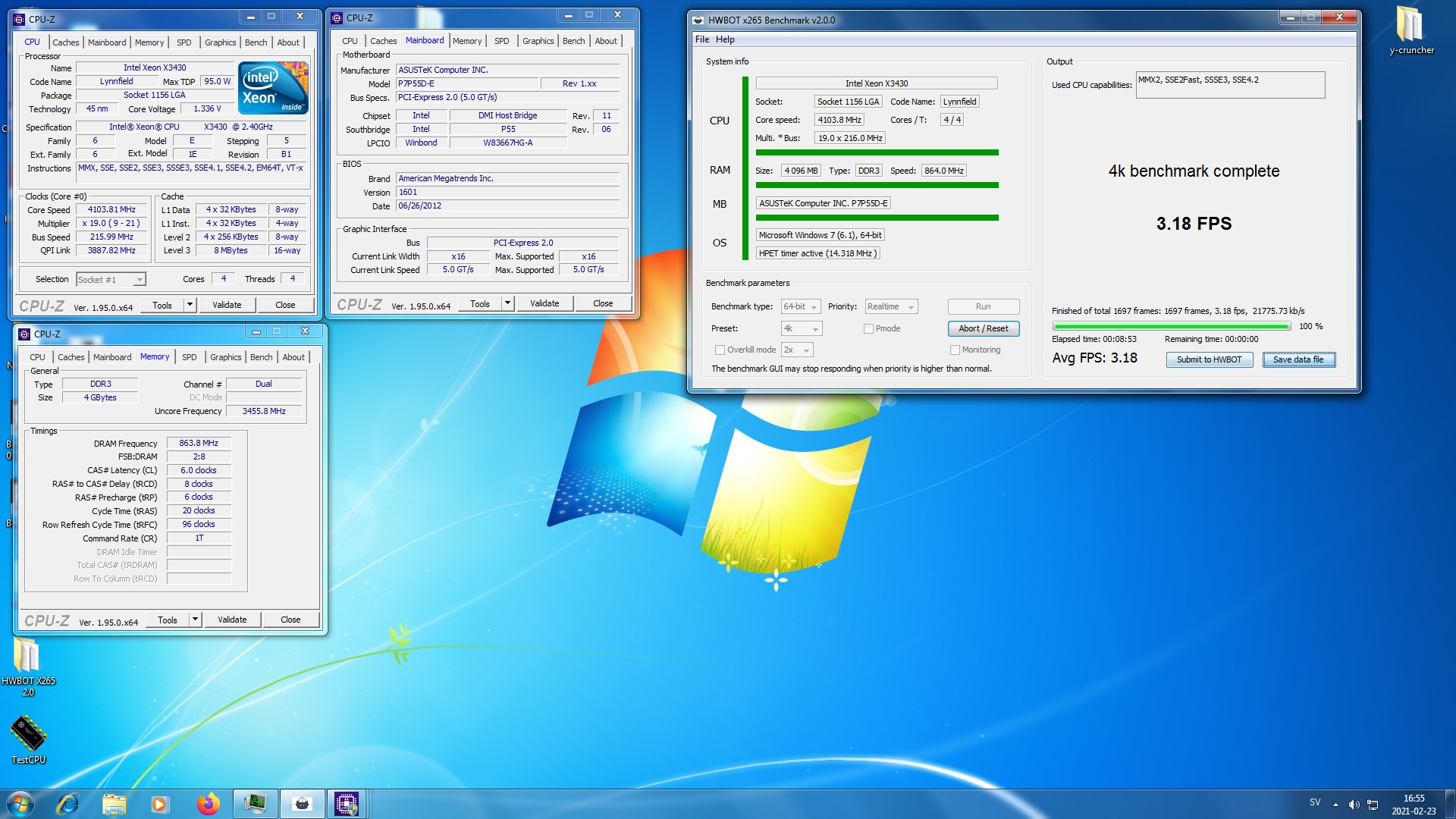Click Submit to HWBOT button
The image size is (1456, 819).
pyautogui.click(x=1209, y=360)
